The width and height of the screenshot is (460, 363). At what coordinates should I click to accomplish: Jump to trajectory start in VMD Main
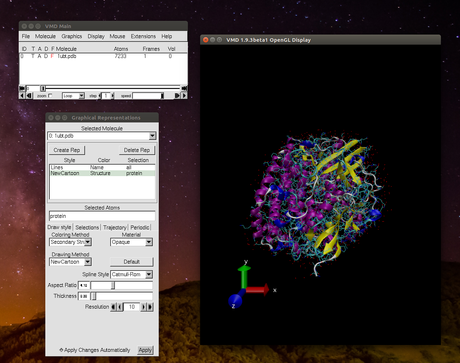[x=22, y=88]
